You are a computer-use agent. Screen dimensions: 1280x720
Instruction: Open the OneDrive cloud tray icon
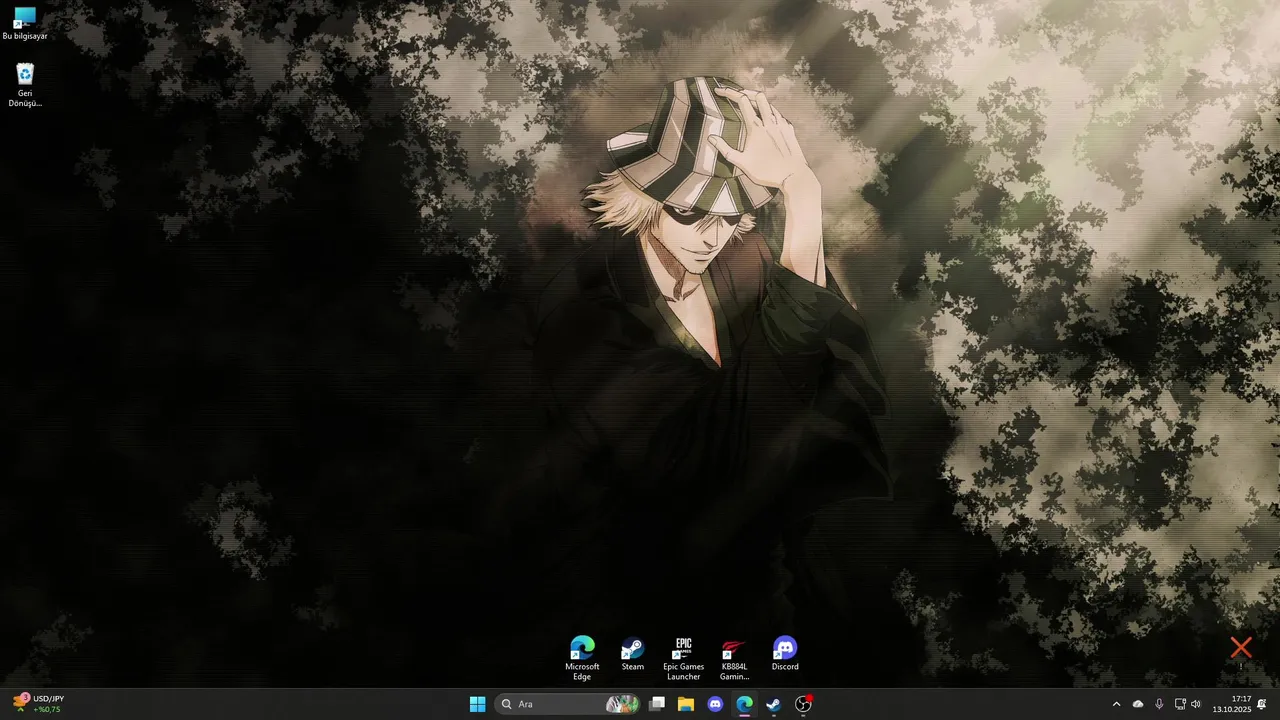click(1138, 704)
